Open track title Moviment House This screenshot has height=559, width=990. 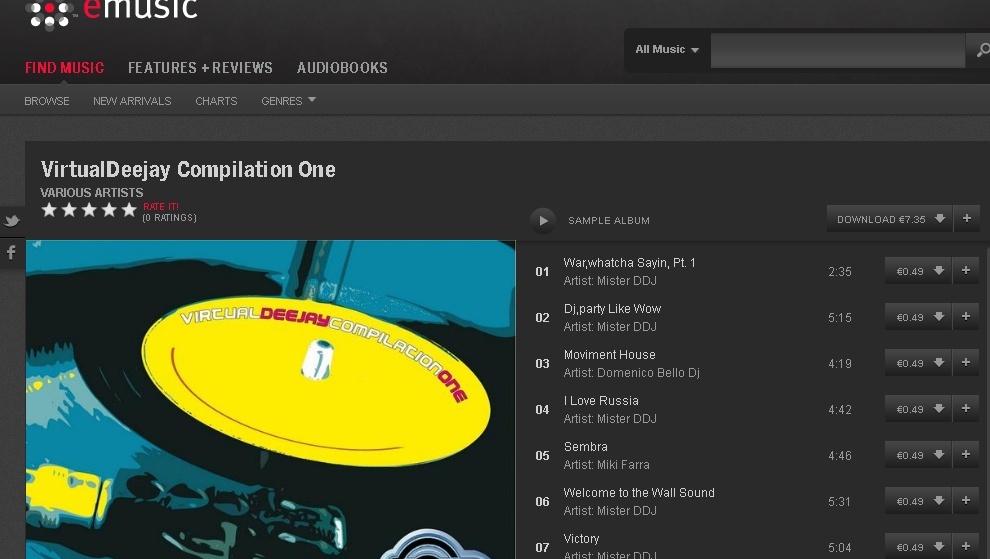(x=609, y=355)
